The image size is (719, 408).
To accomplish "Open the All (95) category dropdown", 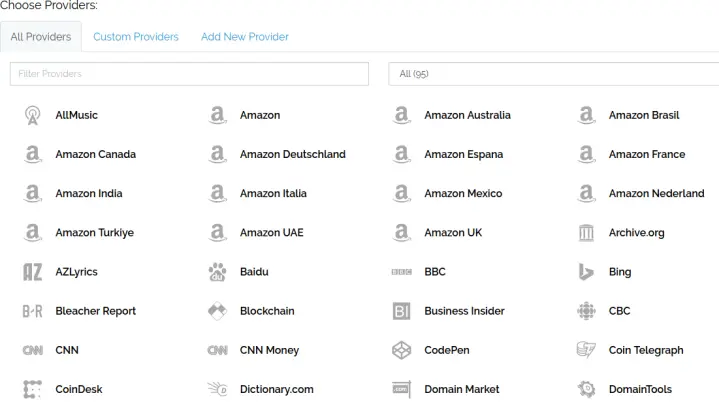I will (x=553, y=74).
